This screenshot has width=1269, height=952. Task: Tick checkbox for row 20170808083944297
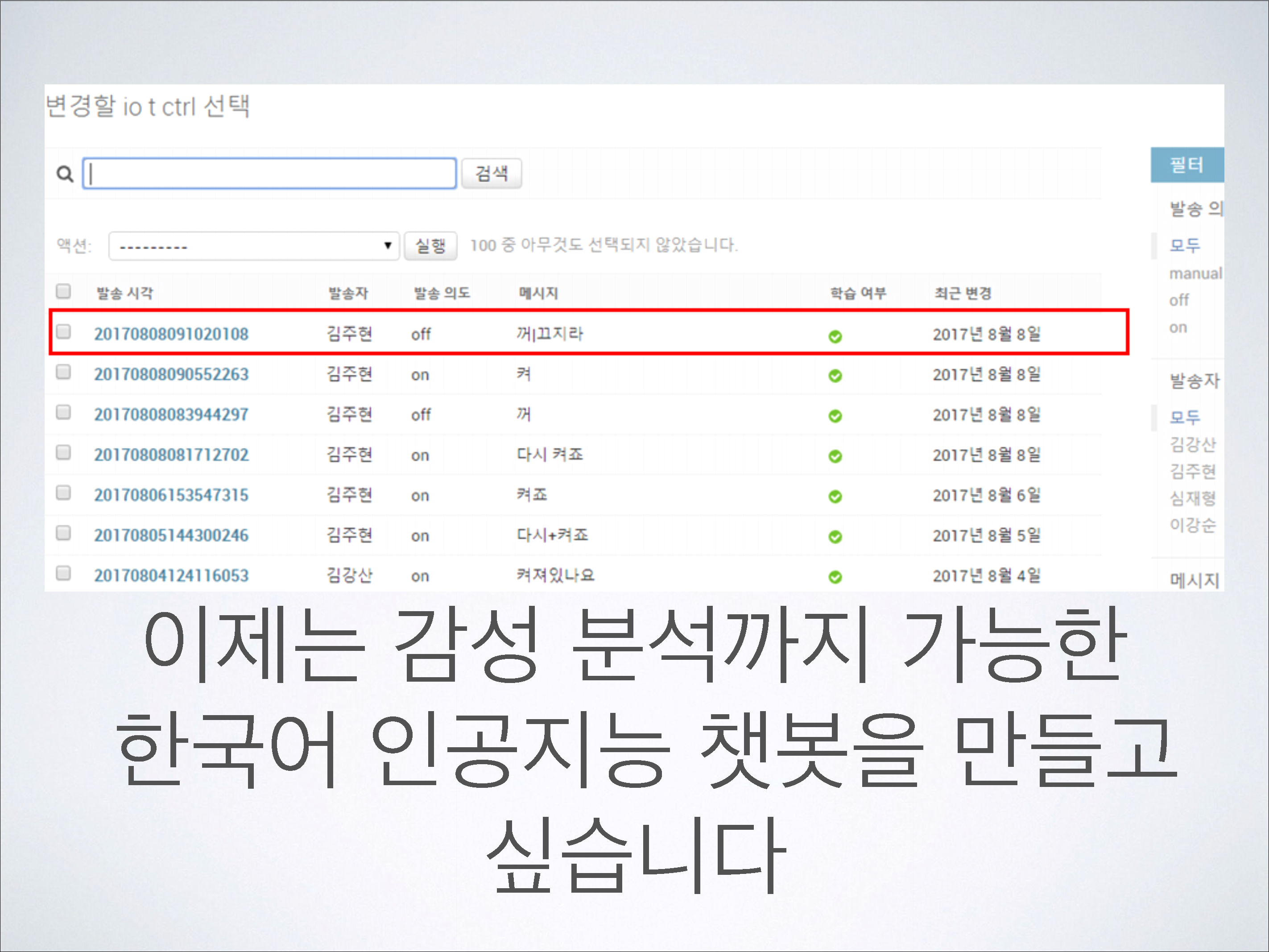(x=64, y=412)
